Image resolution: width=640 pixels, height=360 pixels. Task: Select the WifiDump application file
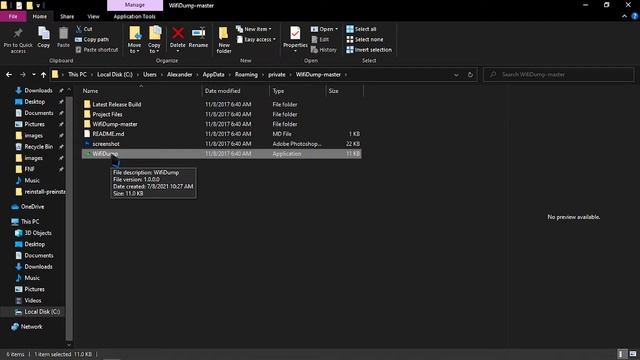(x=222, y=153)
